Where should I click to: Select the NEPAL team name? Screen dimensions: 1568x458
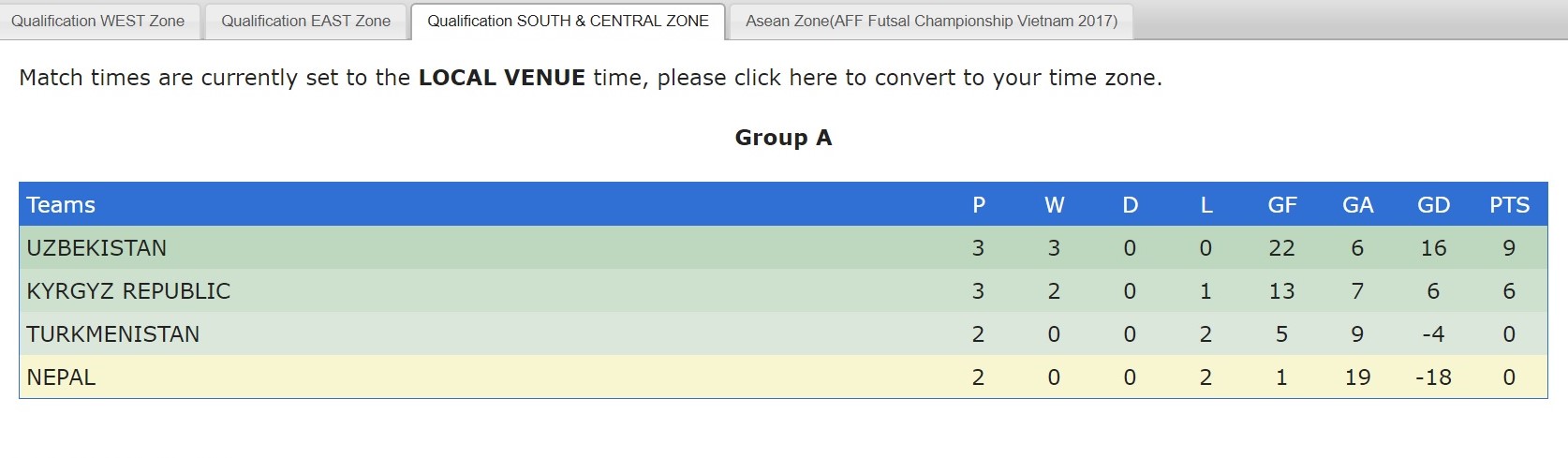pyautogui.click(x=61, y=377)
